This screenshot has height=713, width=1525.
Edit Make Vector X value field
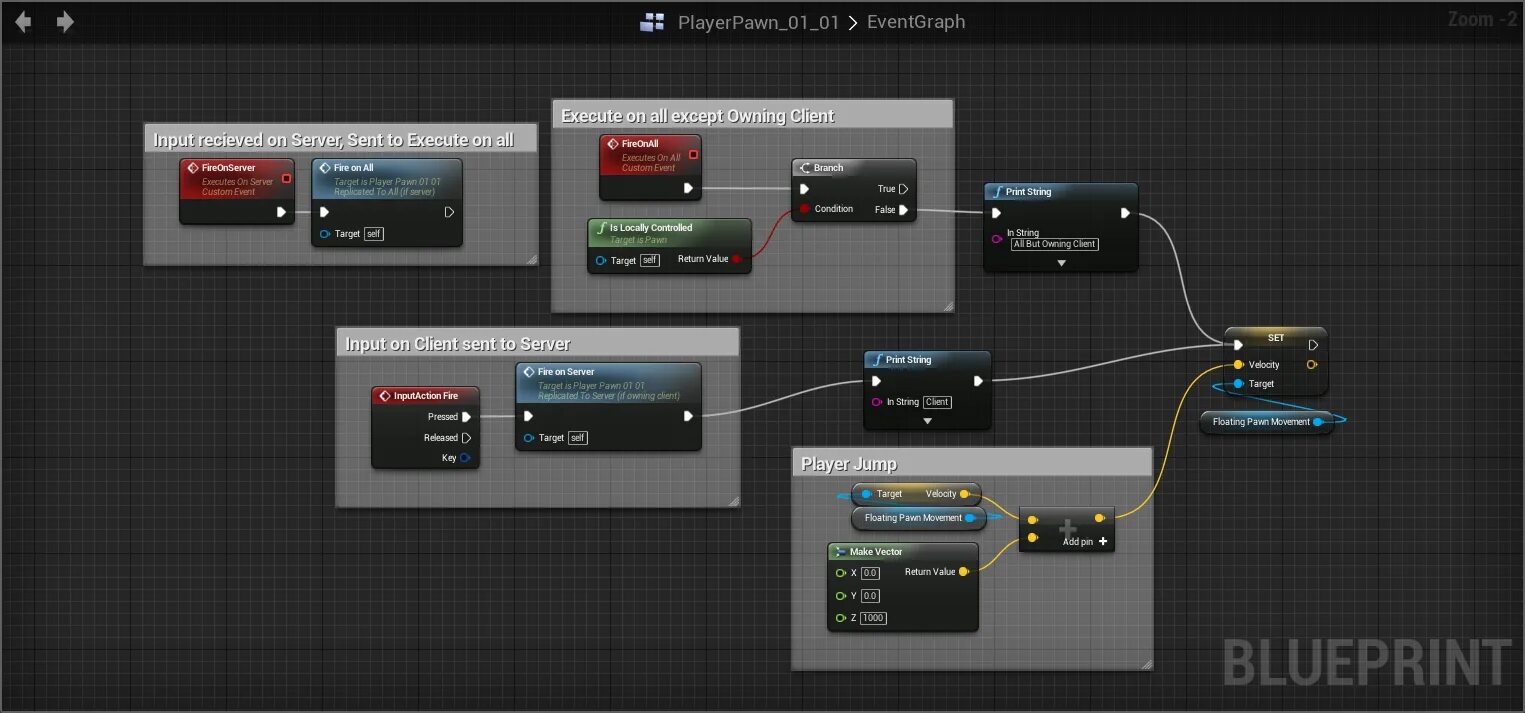[x=870, y=573]
